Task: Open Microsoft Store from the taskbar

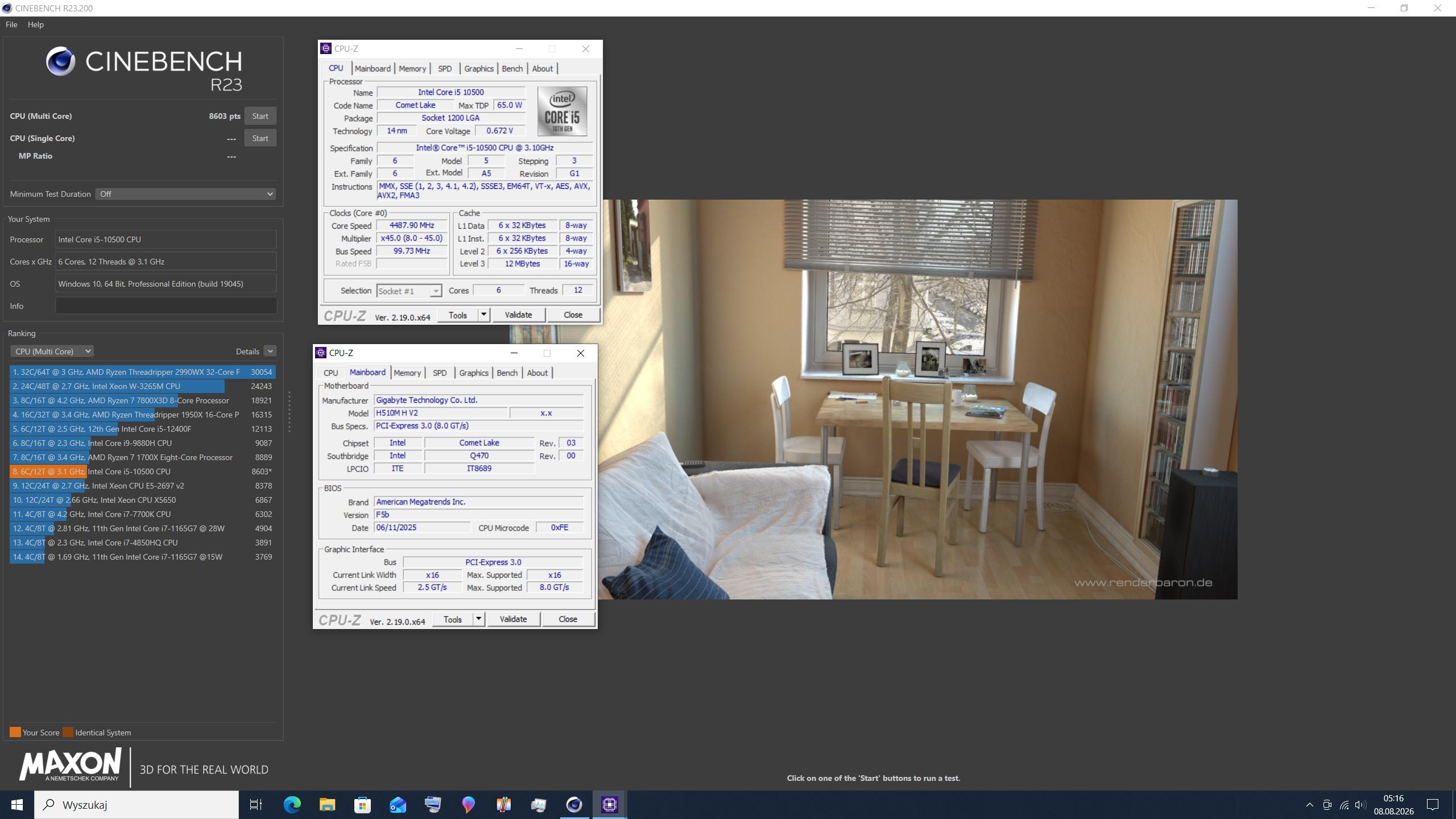Action: [362, 805]
